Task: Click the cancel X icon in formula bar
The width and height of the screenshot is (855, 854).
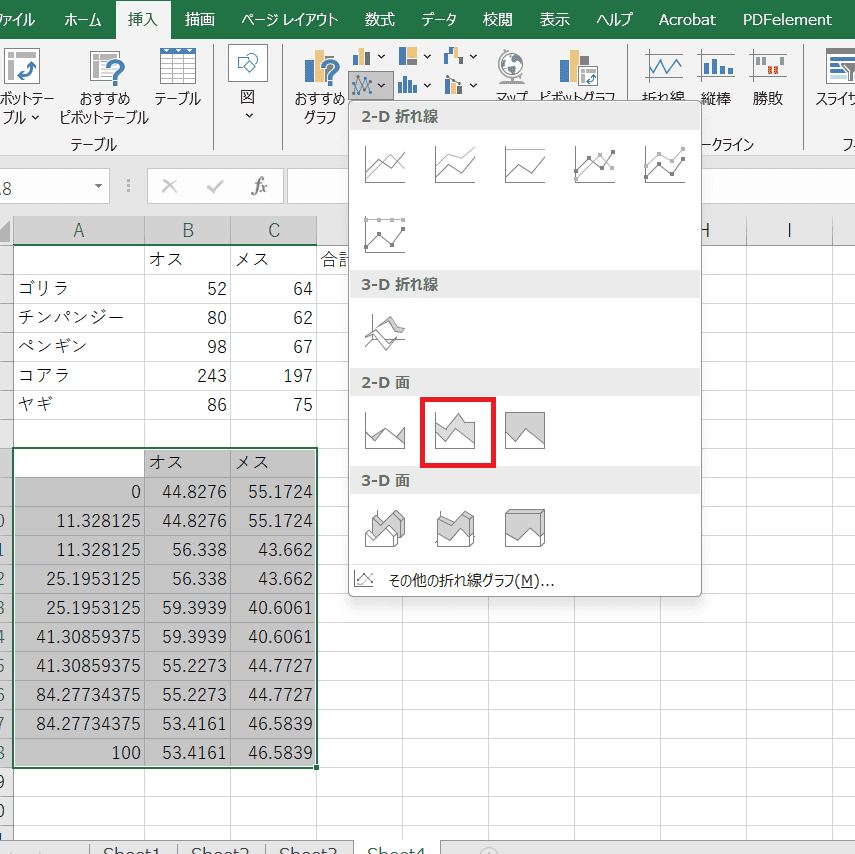Action: [170, 187]
